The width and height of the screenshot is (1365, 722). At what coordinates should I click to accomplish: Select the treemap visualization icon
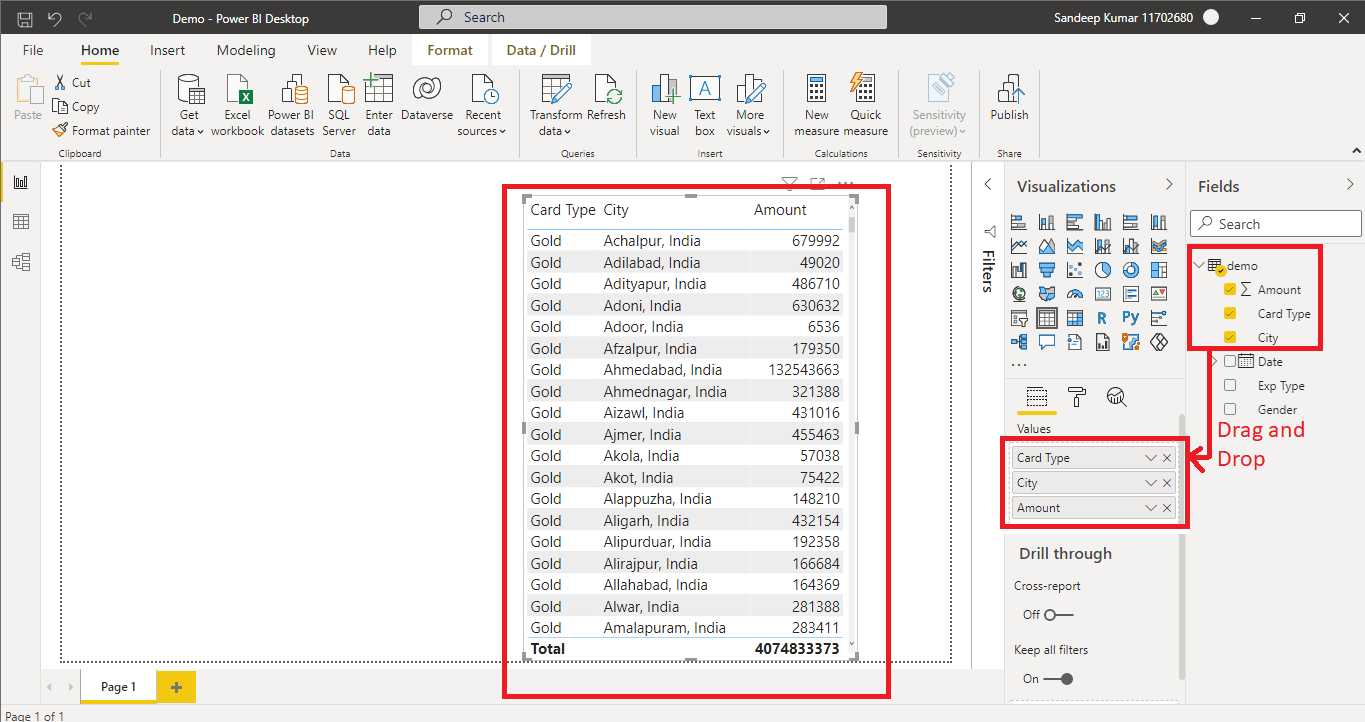(1158, 270)
